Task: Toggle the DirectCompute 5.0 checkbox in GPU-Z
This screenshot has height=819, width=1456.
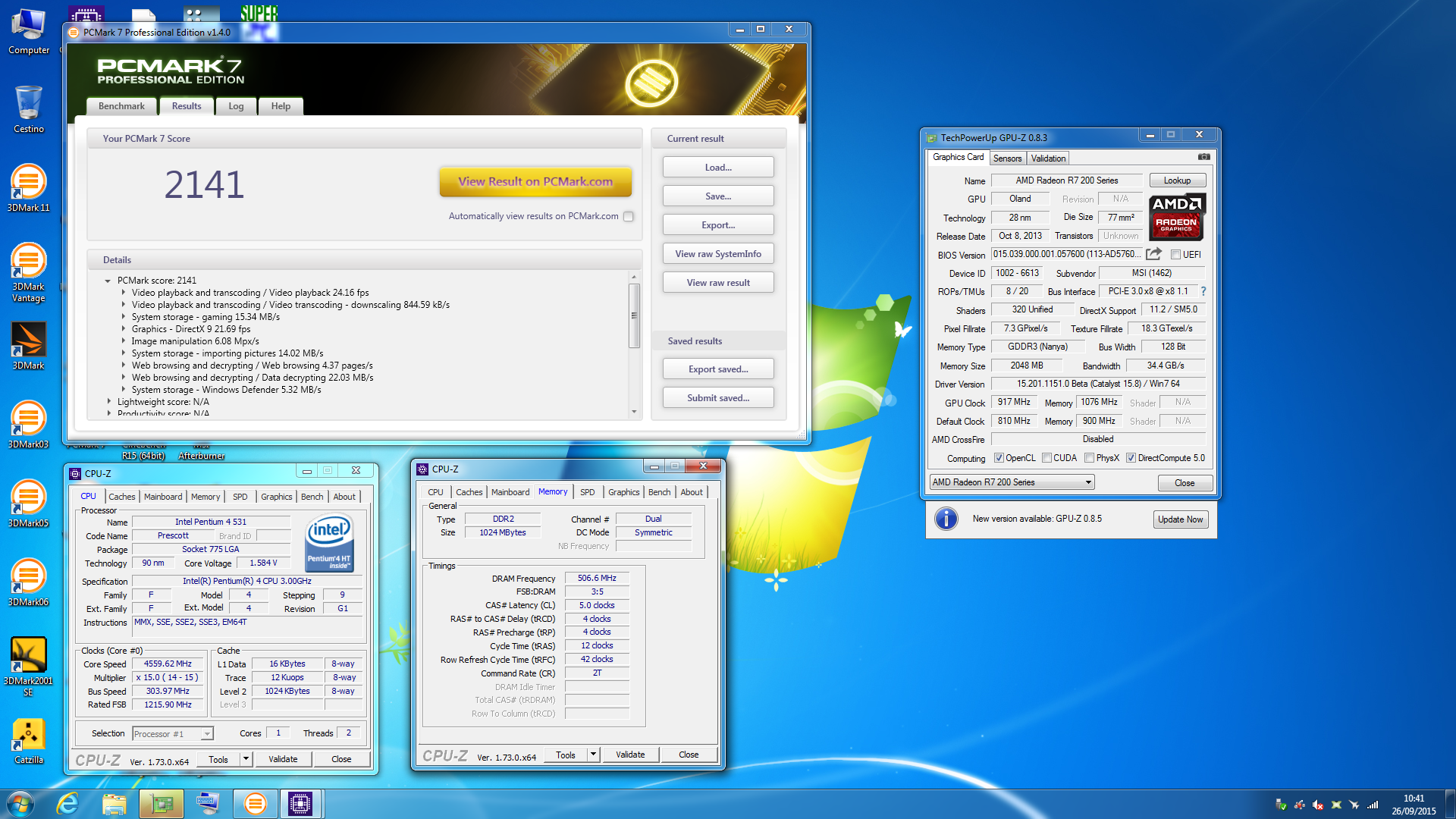Action: [x=1131, y=458]
